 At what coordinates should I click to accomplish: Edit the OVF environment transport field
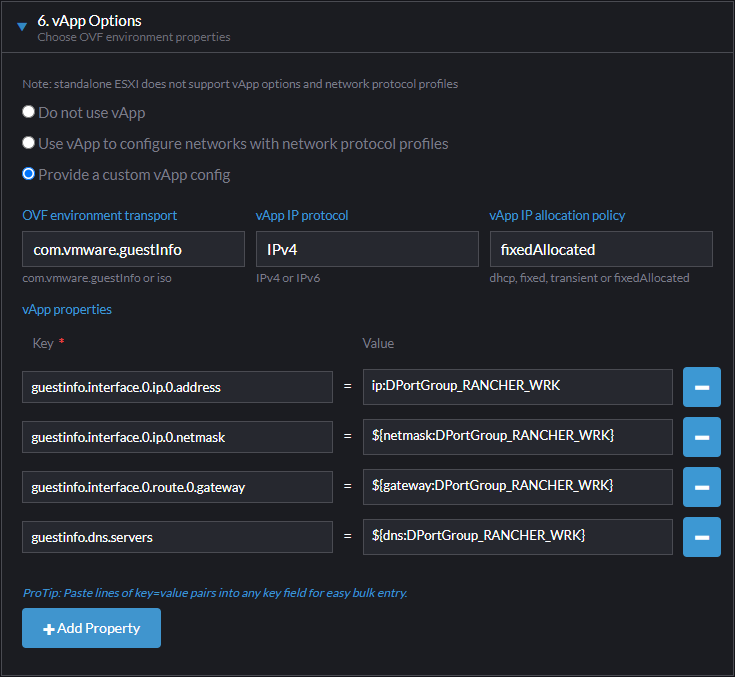click(x=133, y=249)
